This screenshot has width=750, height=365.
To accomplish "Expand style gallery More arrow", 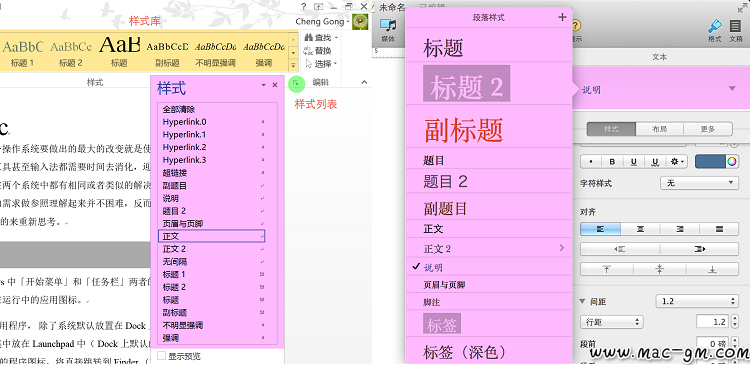I will pyautogui.click(x=292, y=65).
